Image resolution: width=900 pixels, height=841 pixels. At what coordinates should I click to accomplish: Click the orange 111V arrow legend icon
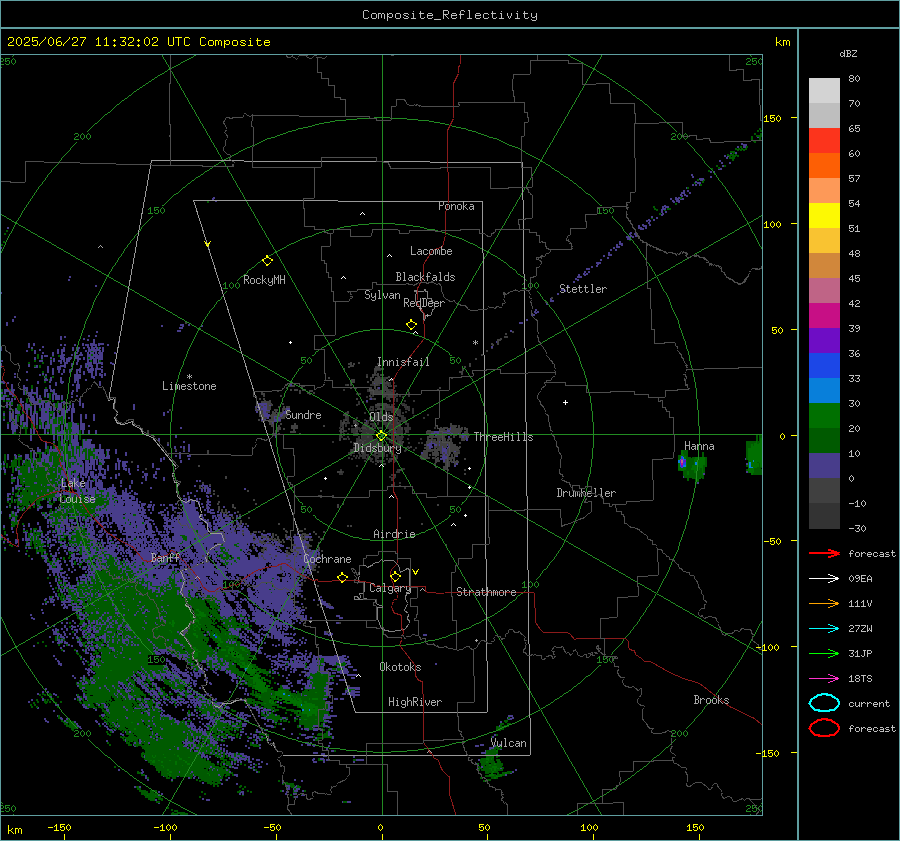[824, 603]
